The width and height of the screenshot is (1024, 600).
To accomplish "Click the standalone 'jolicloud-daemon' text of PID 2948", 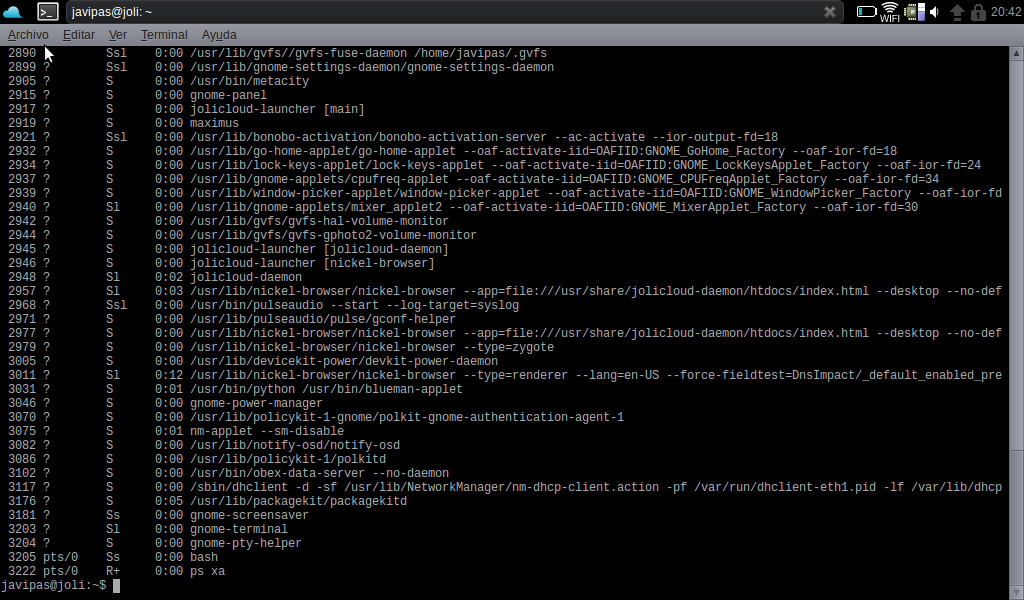I will coord(246,277).
